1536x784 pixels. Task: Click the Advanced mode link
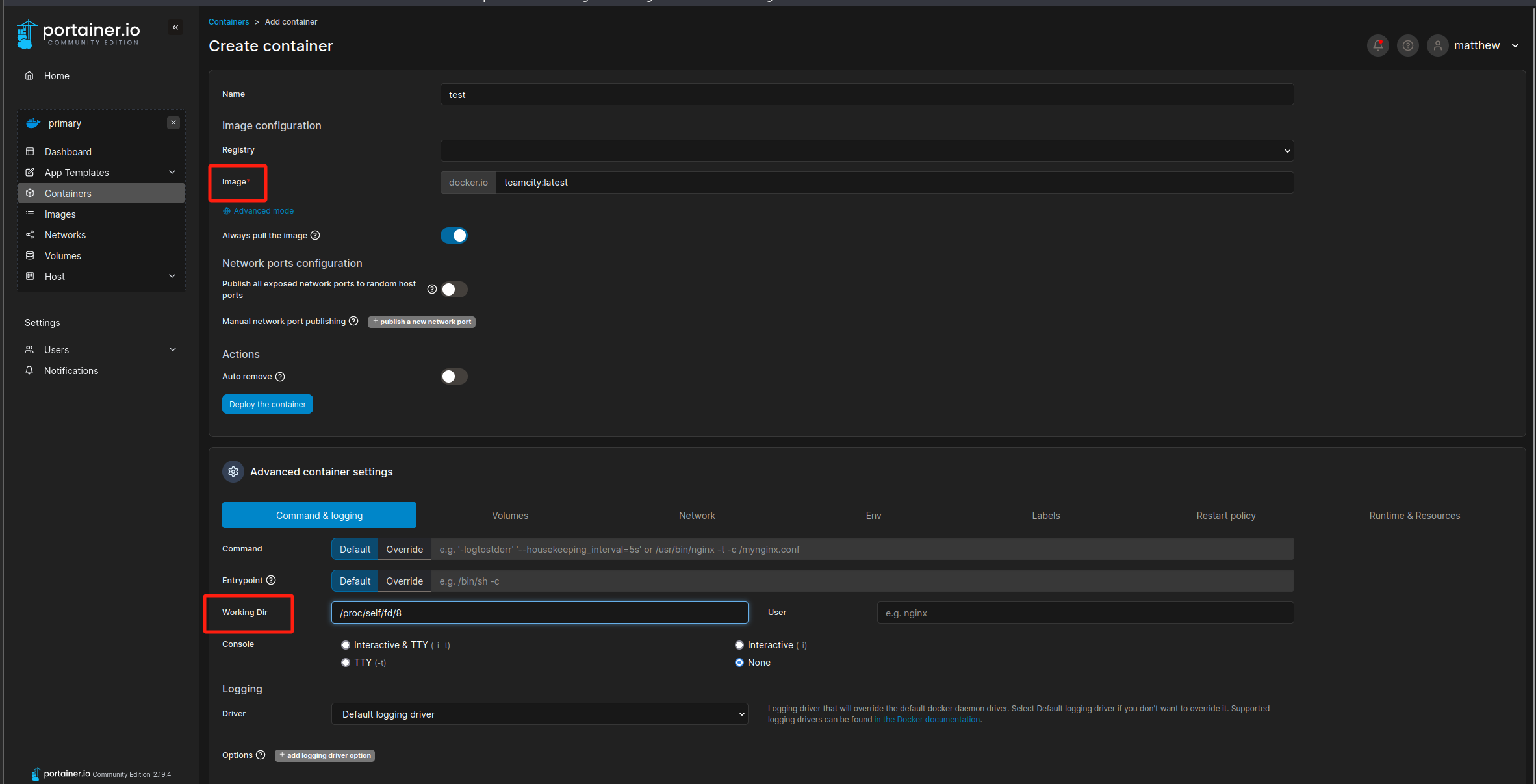tap(263, 211)
